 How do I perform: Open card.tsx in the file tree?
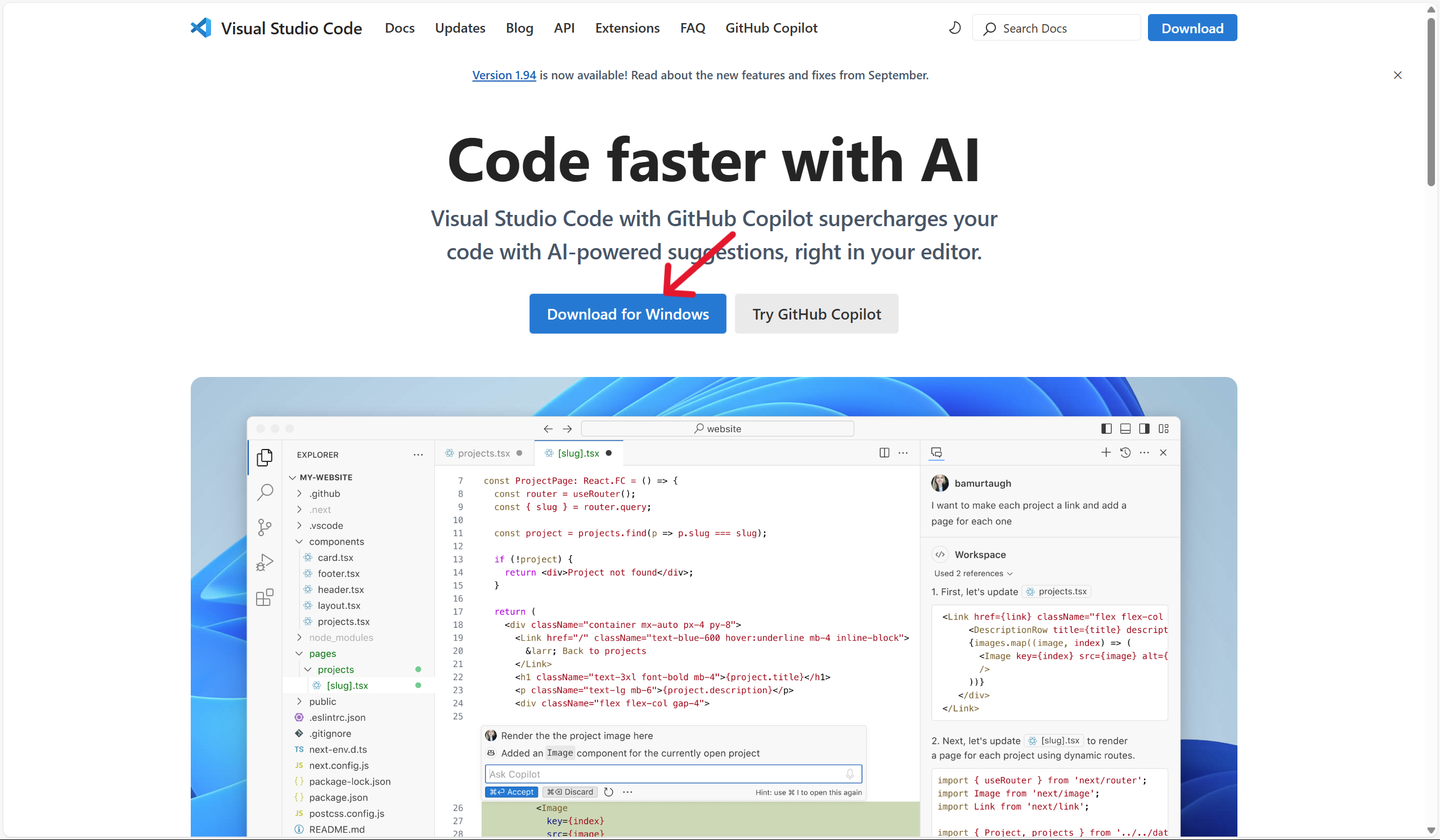click(x=335, y=557)
